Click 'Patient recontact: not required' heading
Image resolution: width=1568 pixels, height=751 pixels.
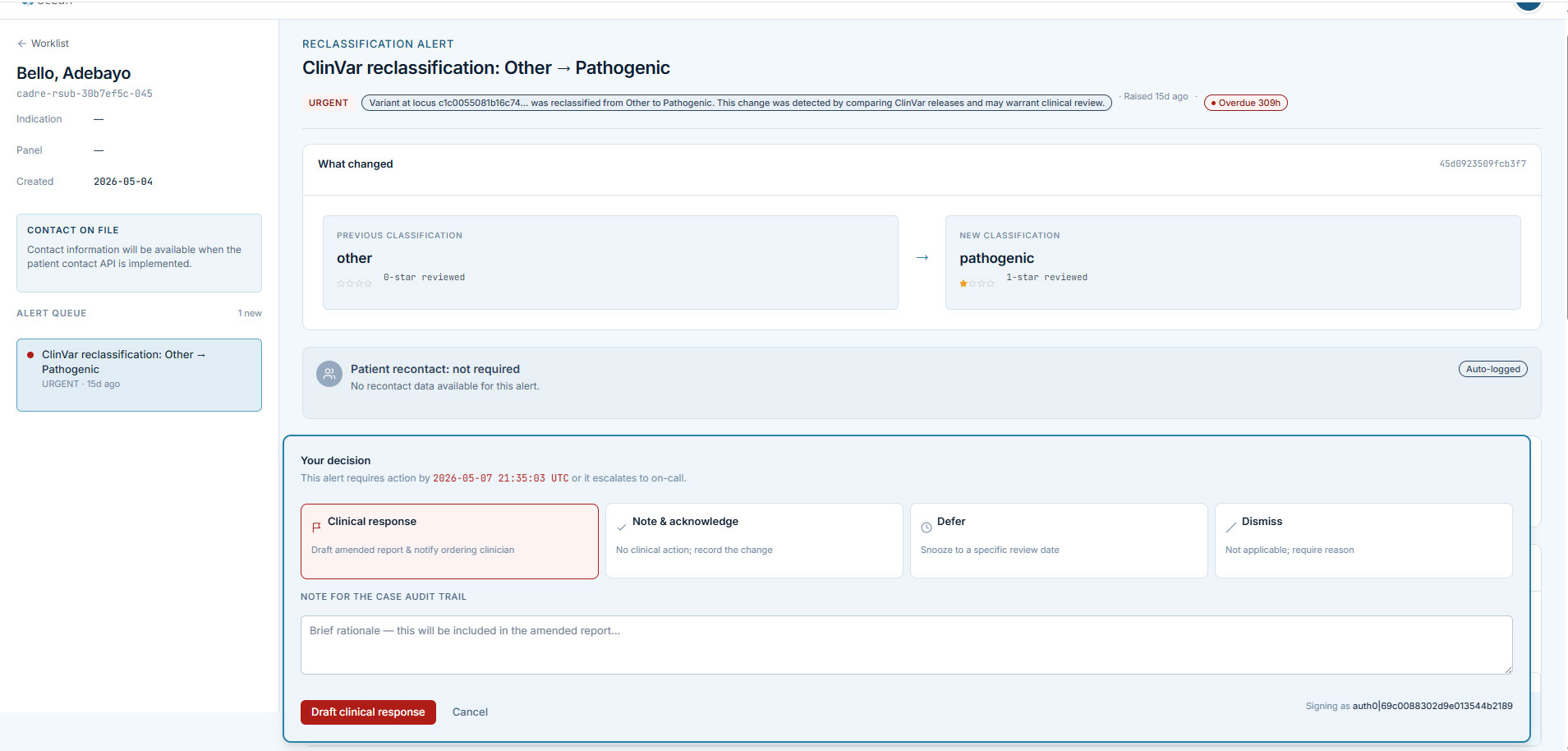(x=435, y=369)
